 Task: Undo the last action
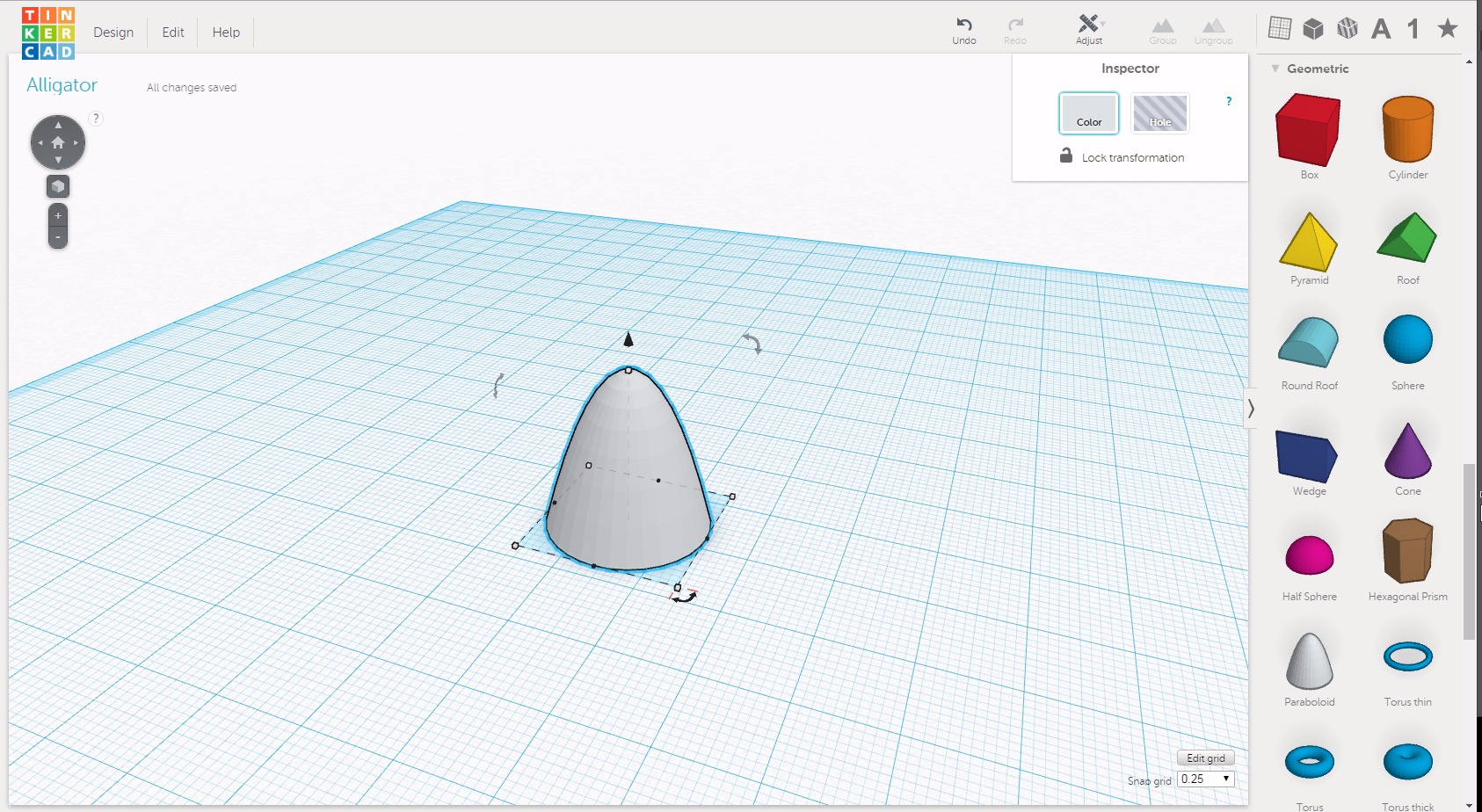pyautogui.click(x=964, y=31)
